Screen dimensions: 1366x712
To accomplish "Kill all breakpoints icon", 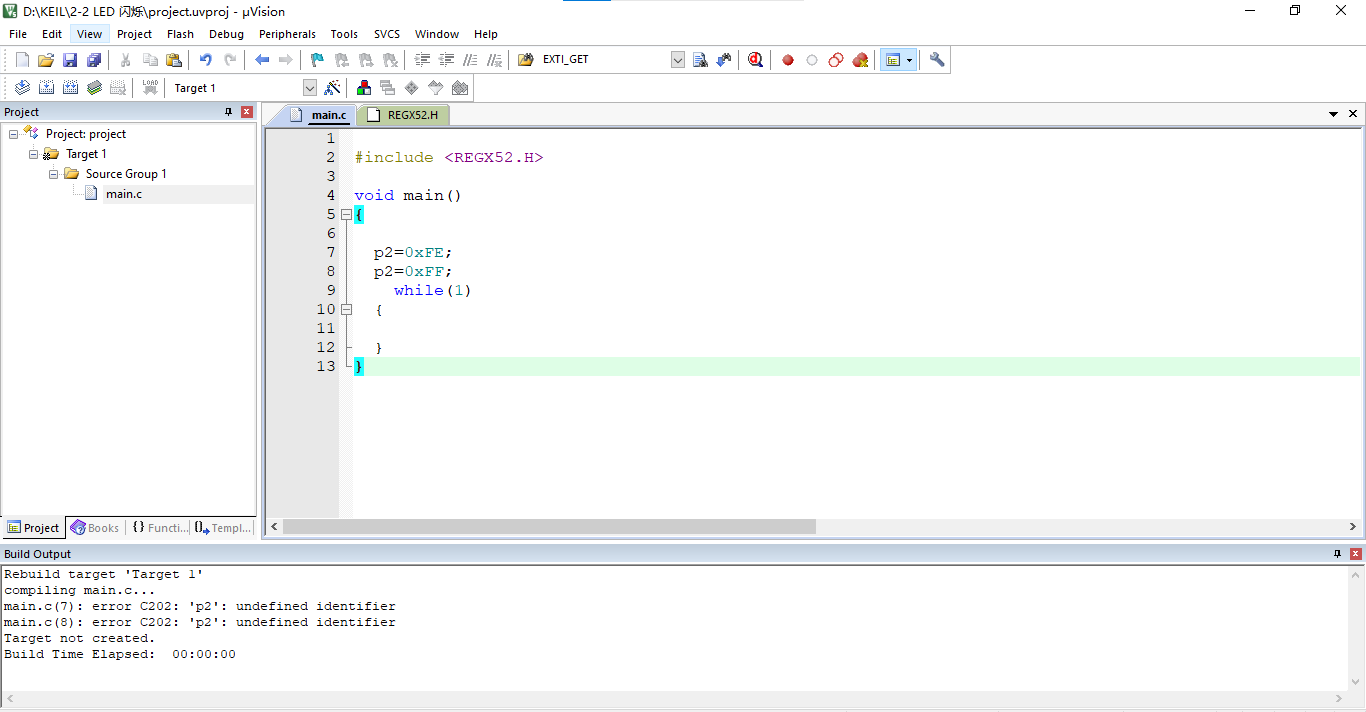I will pyautogui.click(x=860, y=60).
